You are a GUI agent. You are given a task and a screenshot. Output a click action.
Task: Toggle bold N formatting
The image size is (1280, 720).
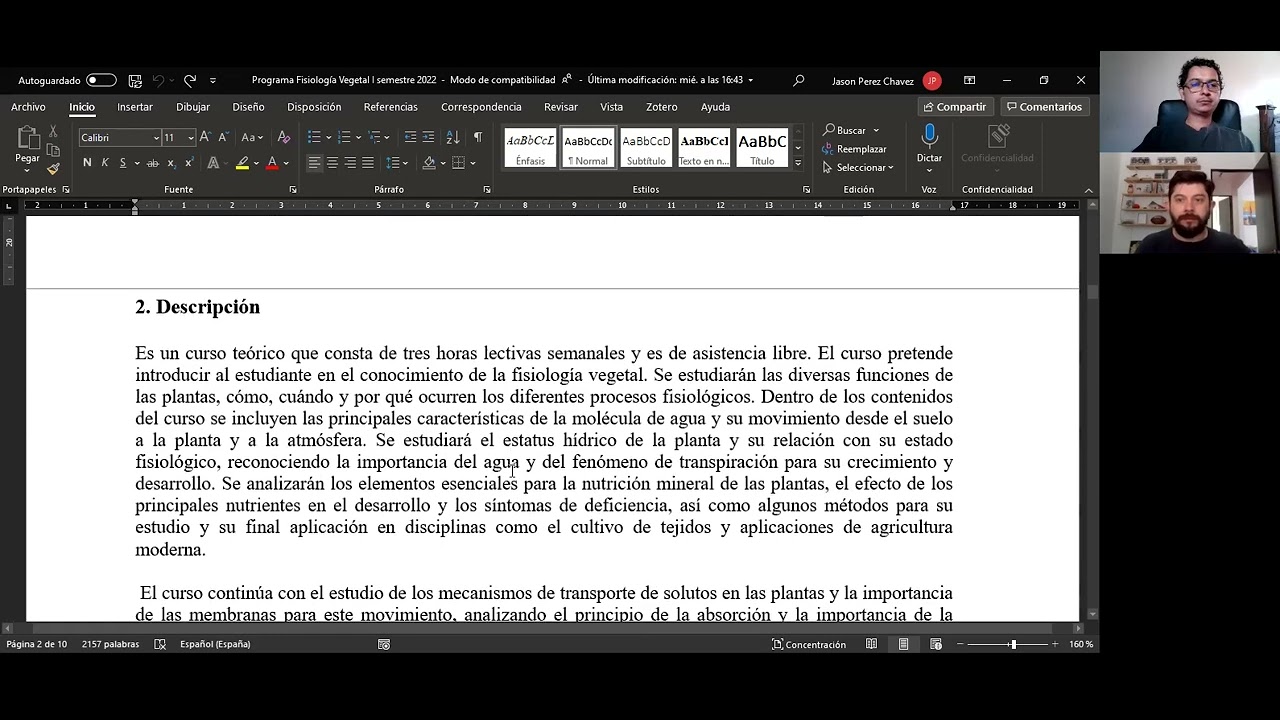pos(87,163)
